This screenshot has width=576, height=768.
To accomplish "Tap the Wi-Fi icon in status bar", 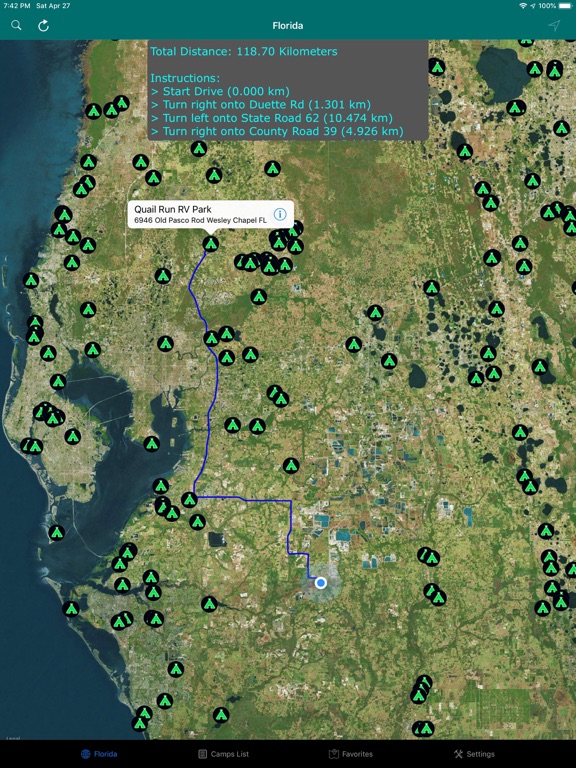I will pos(524,6).
